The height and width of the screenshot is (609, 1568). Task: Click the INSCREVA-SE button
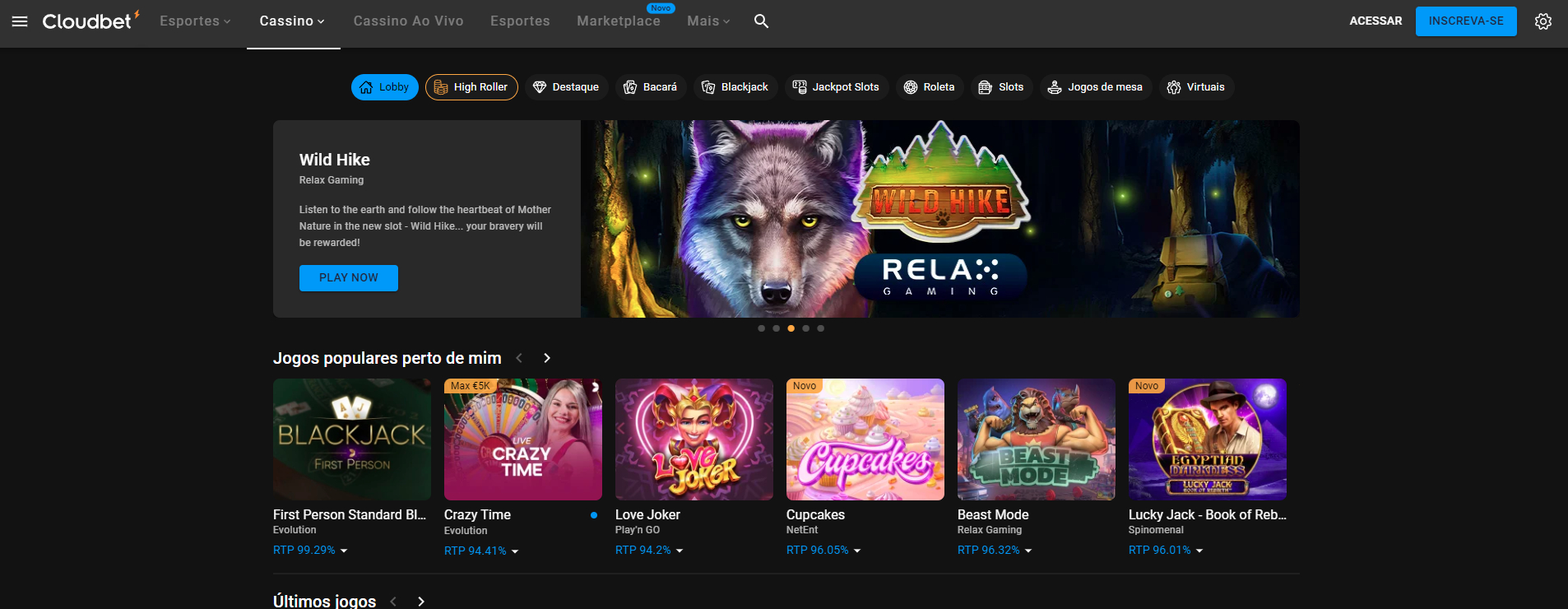(1466, 21)
